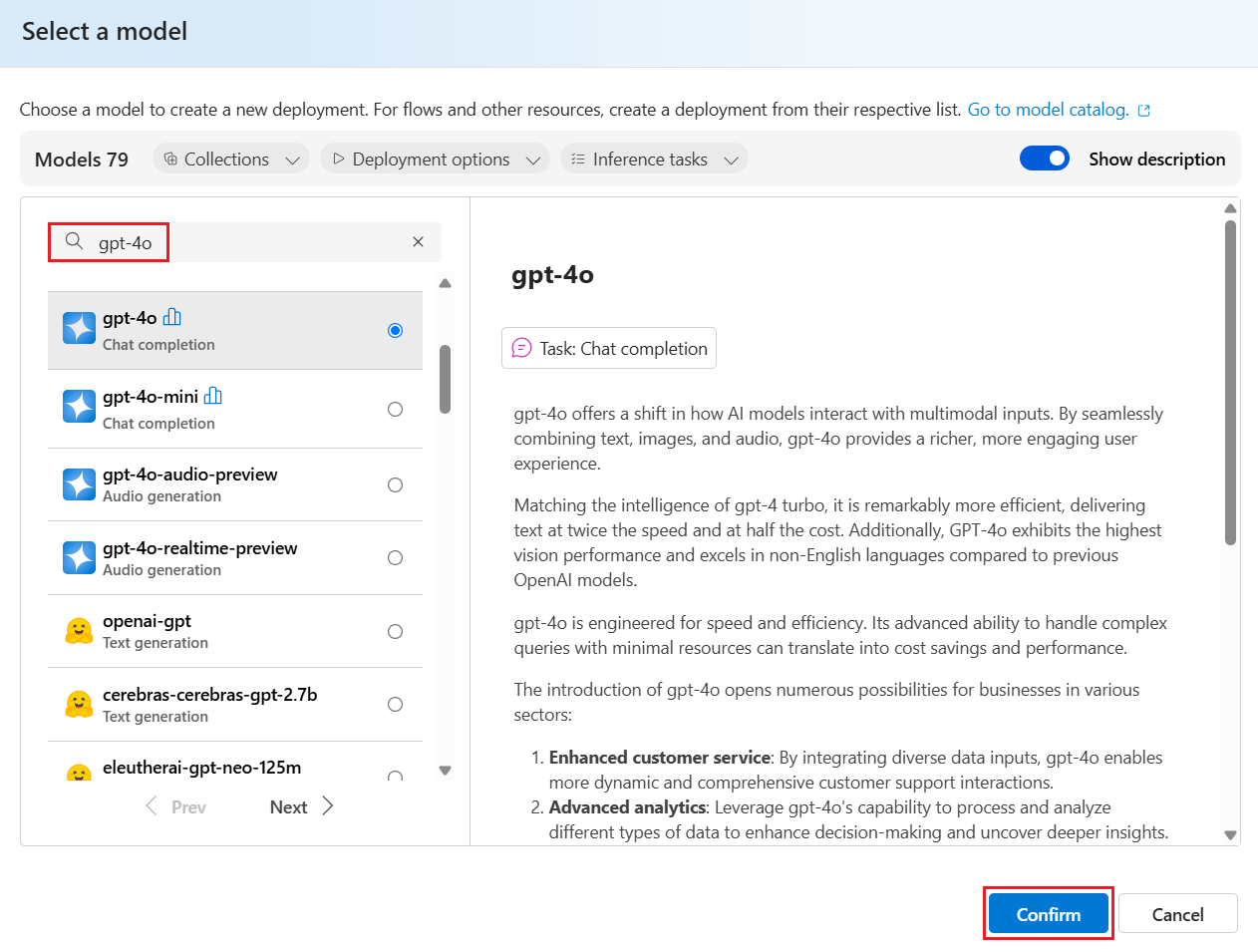Select the gpt-4o-realtime-preview radio button
The width and height of the screenshot is (1258, 952).
396,557
